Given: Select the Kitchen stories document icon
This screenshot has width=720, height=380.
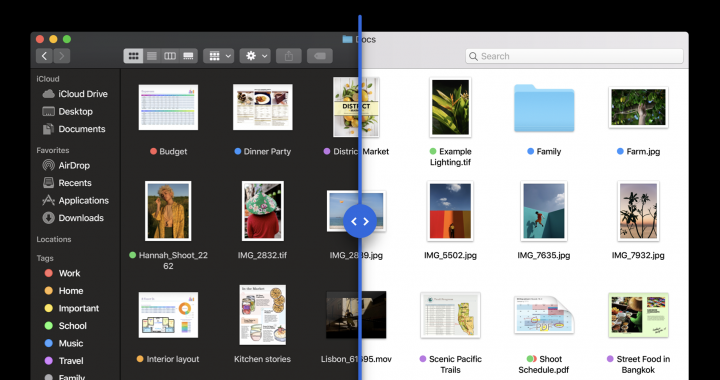Looking at the screenshot, I should [263, 315].
